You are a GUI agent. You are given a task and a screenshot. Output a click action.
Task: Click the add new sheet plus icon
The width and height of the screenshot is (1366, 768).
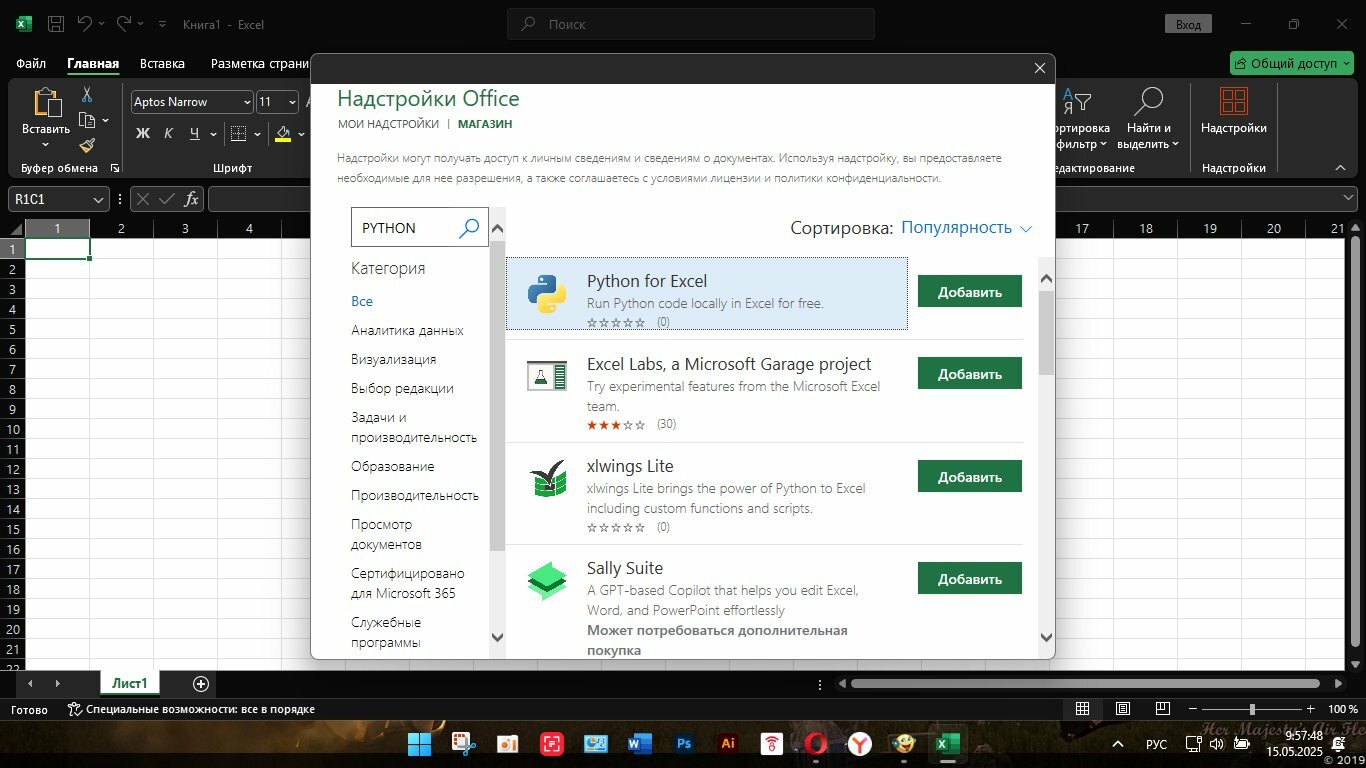coord(201,684)
